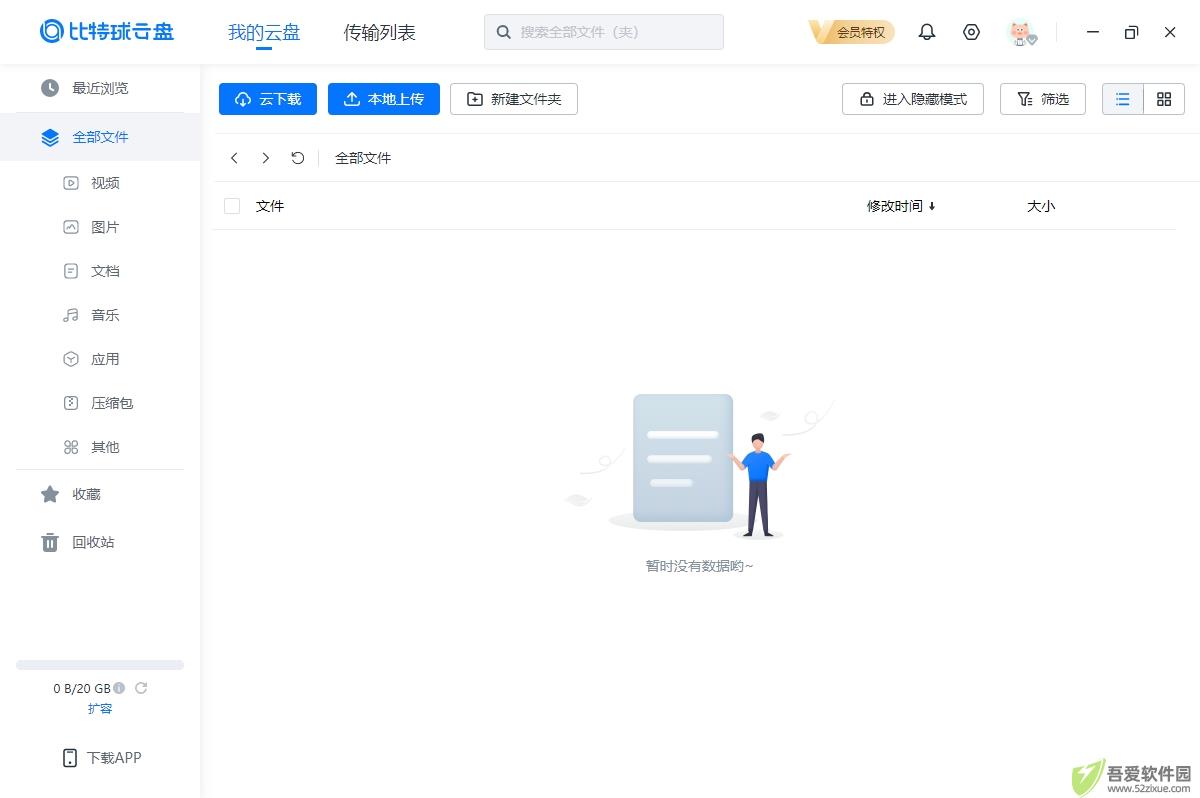Click the 云下载 button
1200x798 pixels.
point(268,99)
